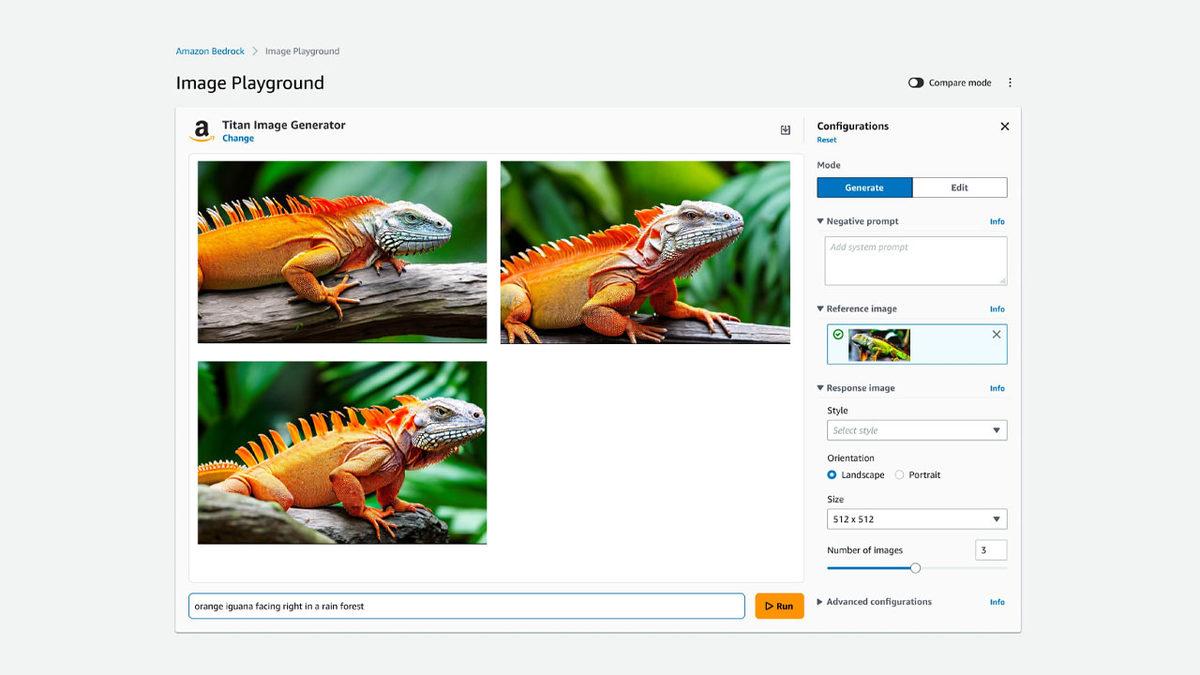
Task: Click the Reset configurations link
Action: coord(826,139)
